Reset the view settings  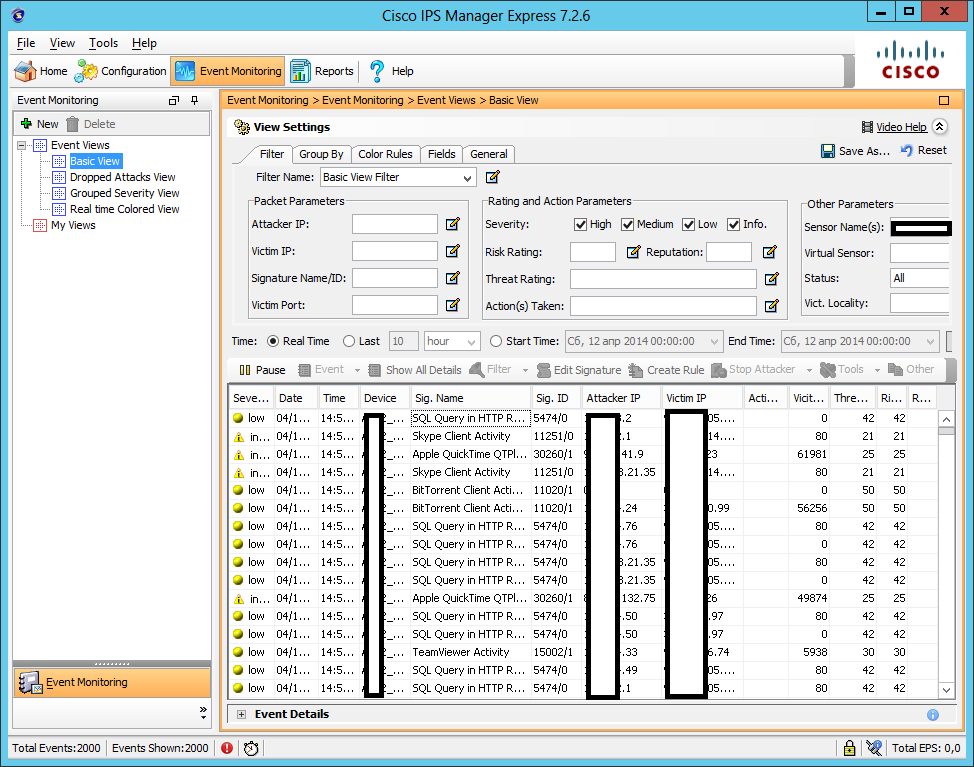pyautogui.click(x=923, y=151)
